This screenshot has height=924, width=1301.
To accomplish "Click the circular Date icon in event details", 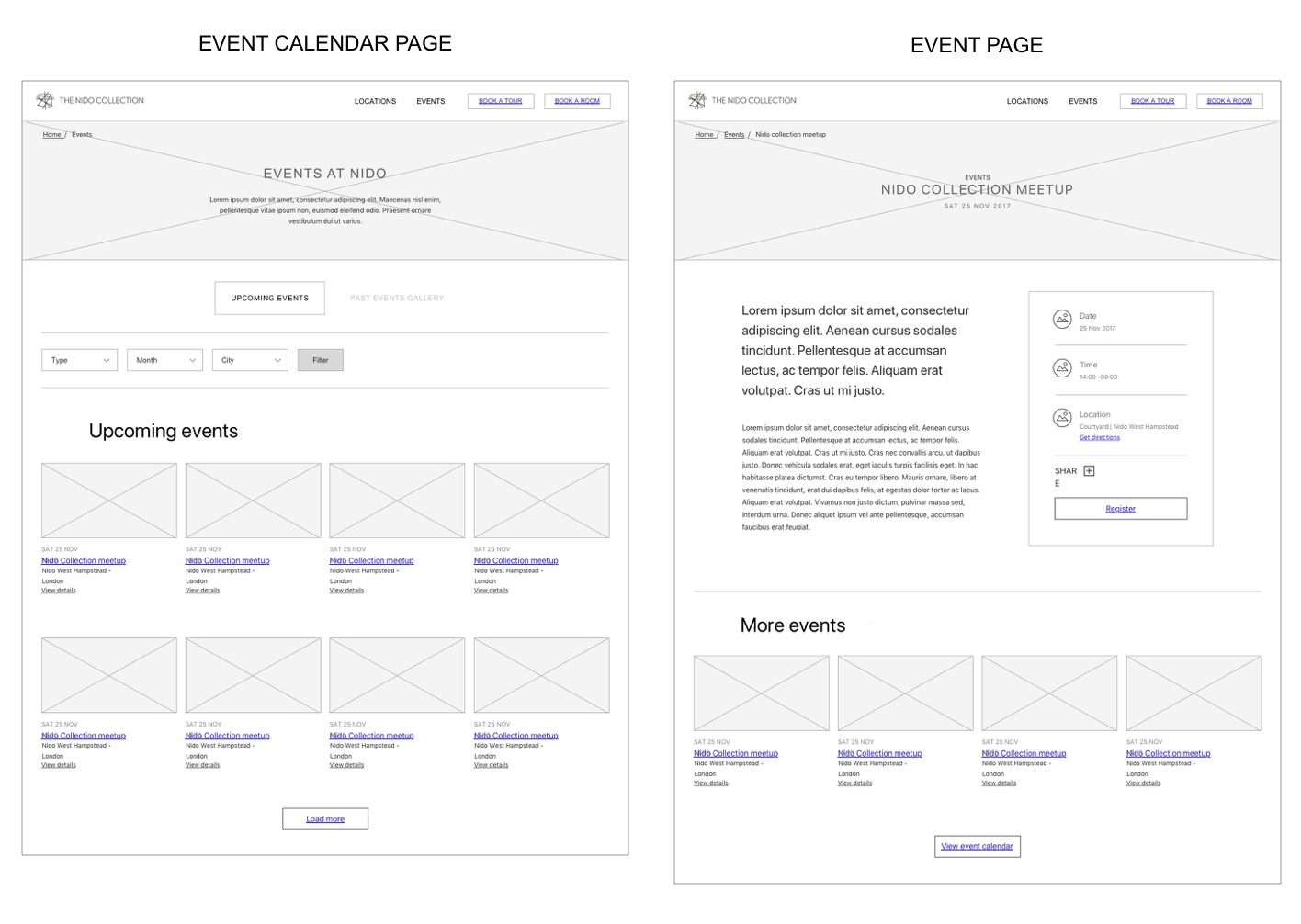I will (1062, 319).
